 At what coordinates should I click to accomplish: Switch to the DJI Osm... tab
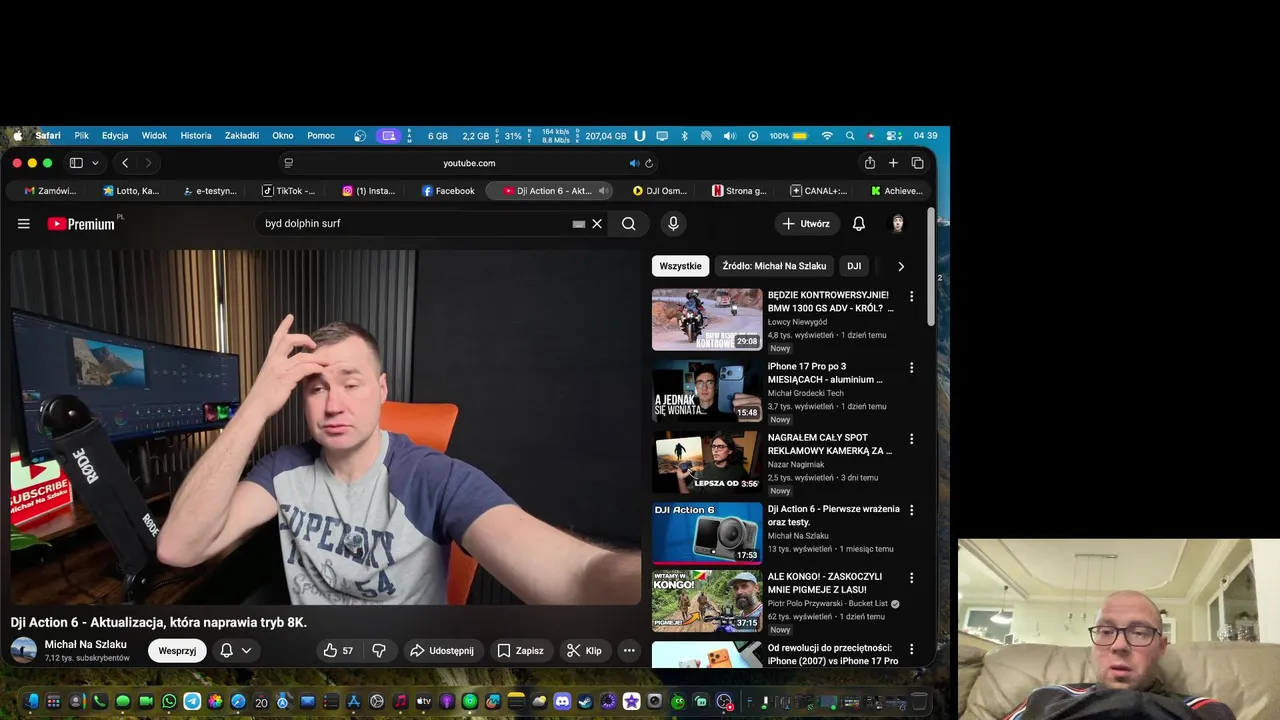[660, 191]
